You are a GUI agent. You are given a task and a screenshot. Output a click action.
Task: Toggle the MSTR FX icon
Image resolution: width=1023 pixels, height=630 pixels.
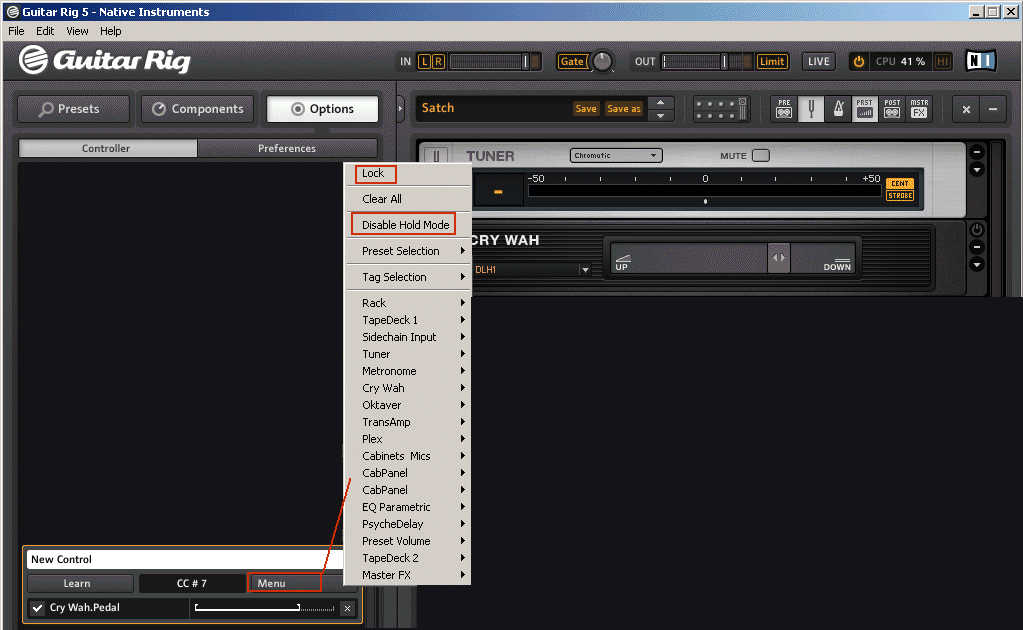[x=919, y=109]
